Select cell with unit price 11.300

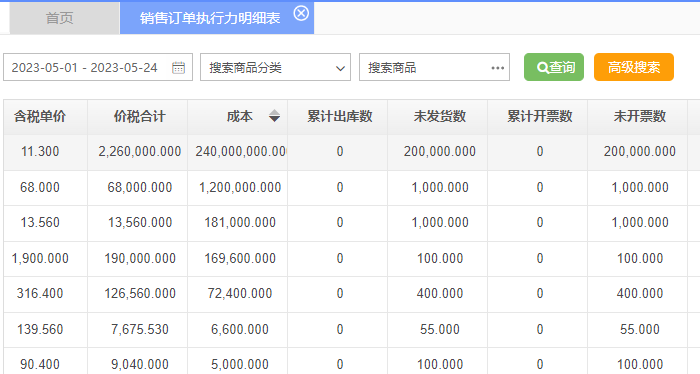click(x=46, y=152)
